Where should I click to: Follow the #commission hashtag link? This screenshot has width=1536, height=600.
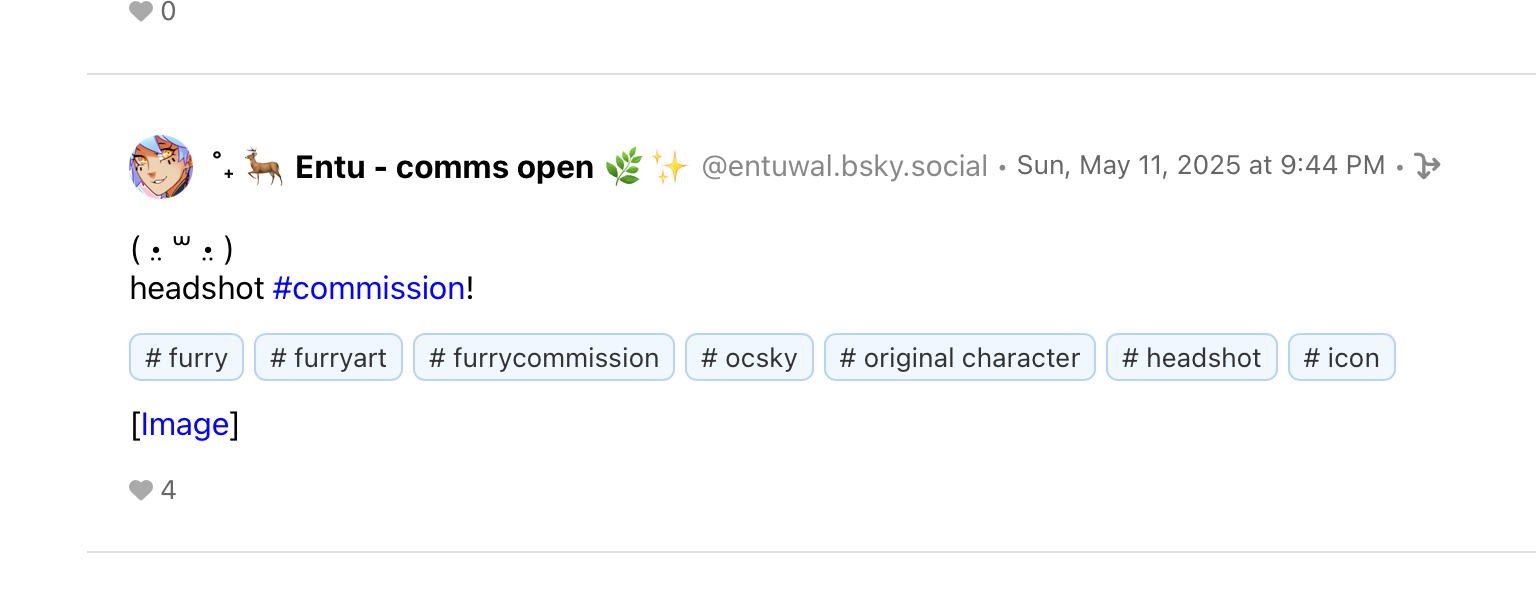click(x=368, y=289)
